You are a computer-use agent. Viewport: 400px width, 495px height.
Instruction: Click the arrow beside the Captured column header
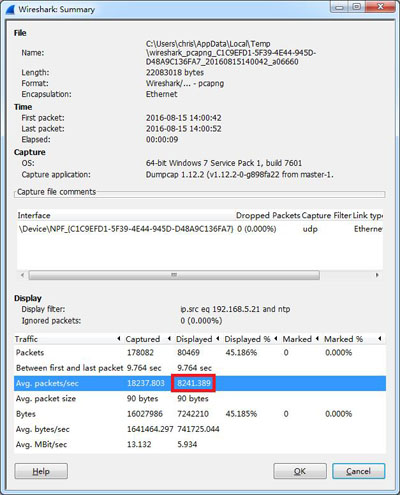coord(119,339)
